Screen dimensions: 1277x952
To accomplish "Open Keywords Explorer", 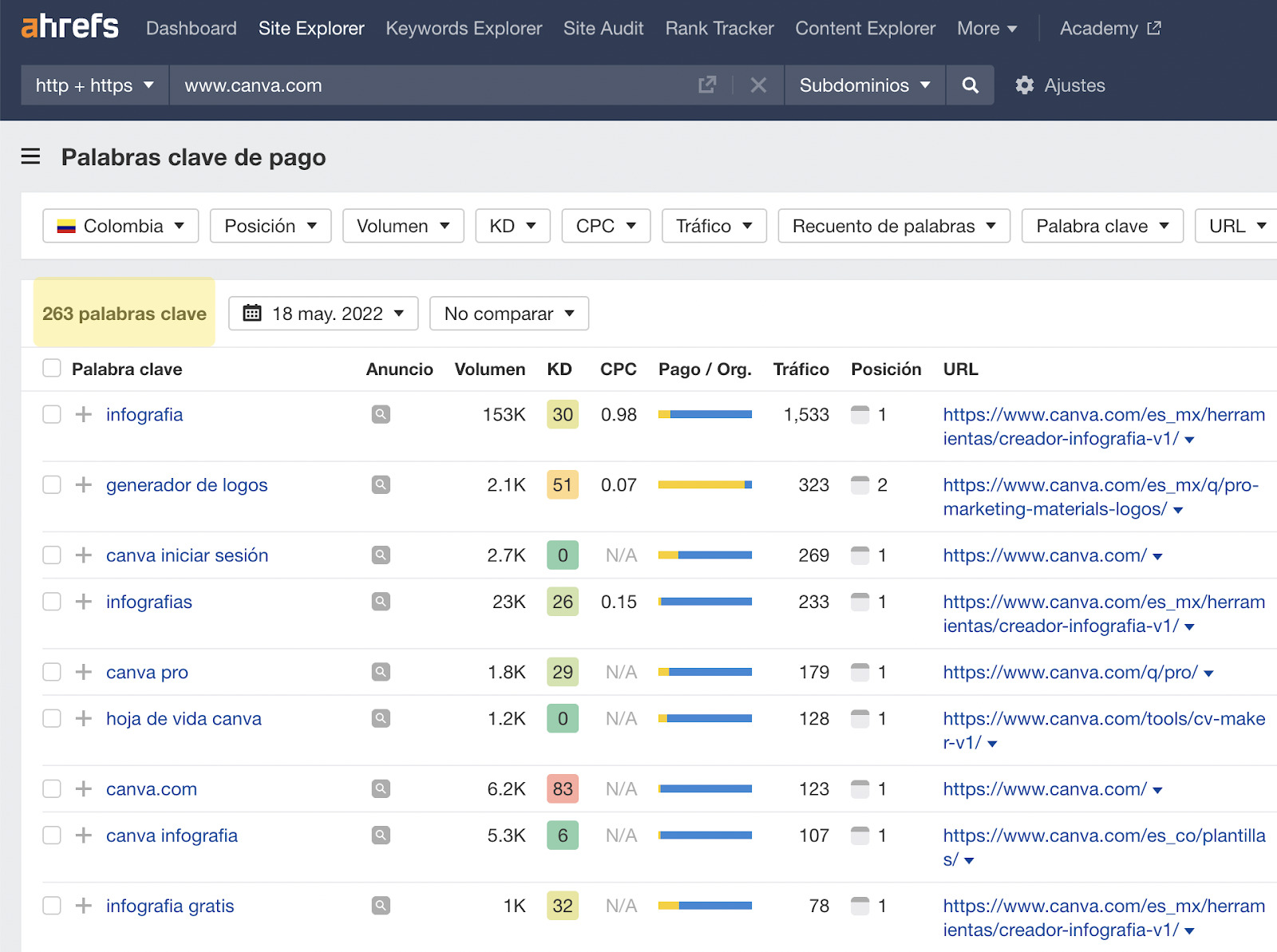I will (x=464, y=29).
